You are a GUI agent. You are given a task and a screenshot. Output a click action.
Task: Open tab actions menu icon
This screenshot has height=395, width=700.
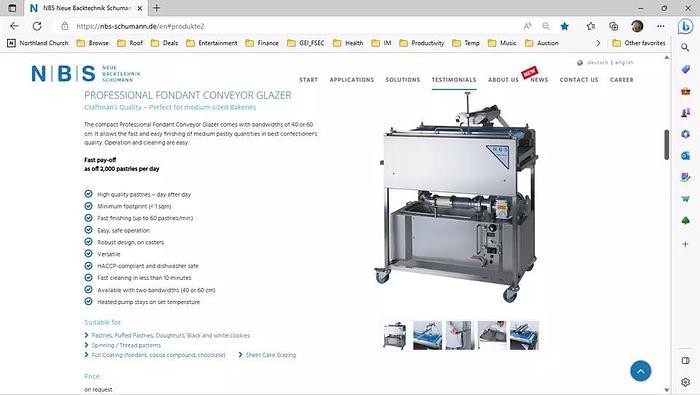(x=12, y=8)
